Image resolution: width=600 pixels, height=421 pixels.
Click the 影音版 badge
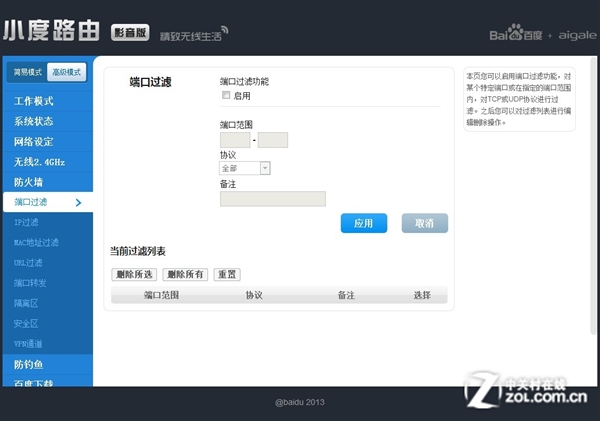130,33
